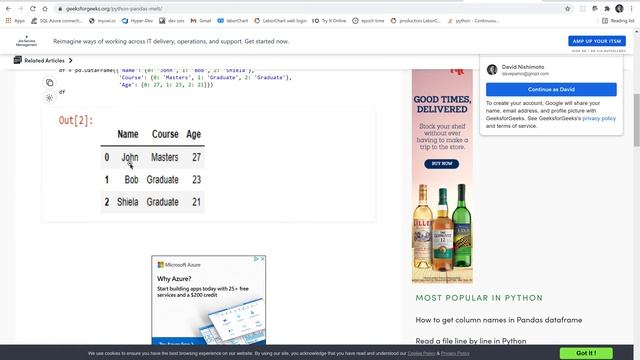Viewport: 640px width, 360px height.
Task: Open the browser home page
Action: click(45, 9)
